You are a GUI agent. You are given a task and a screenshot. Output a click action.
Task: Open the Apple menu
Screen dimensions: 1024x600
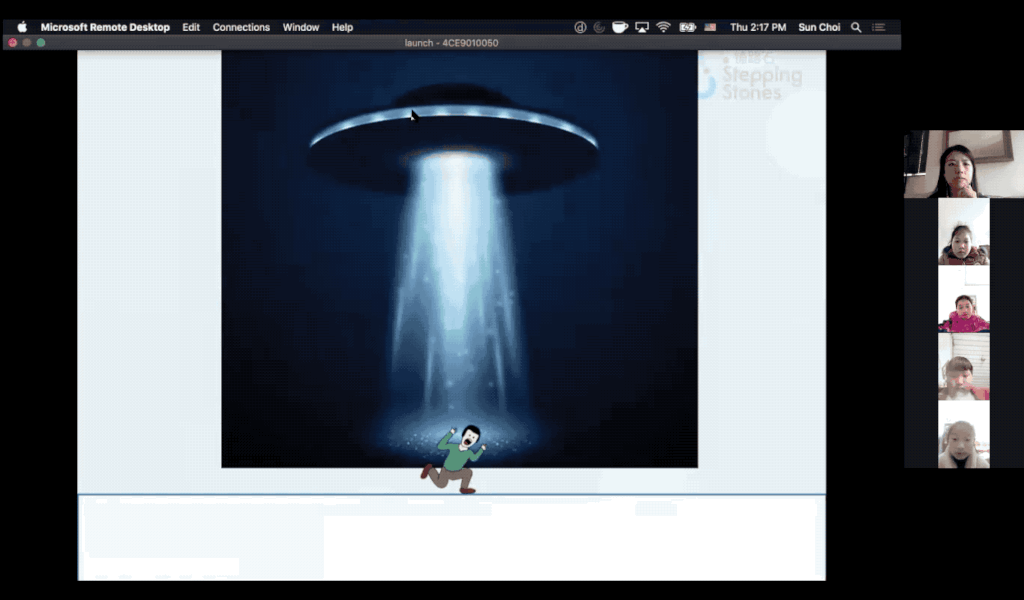(x=21, y=27)
